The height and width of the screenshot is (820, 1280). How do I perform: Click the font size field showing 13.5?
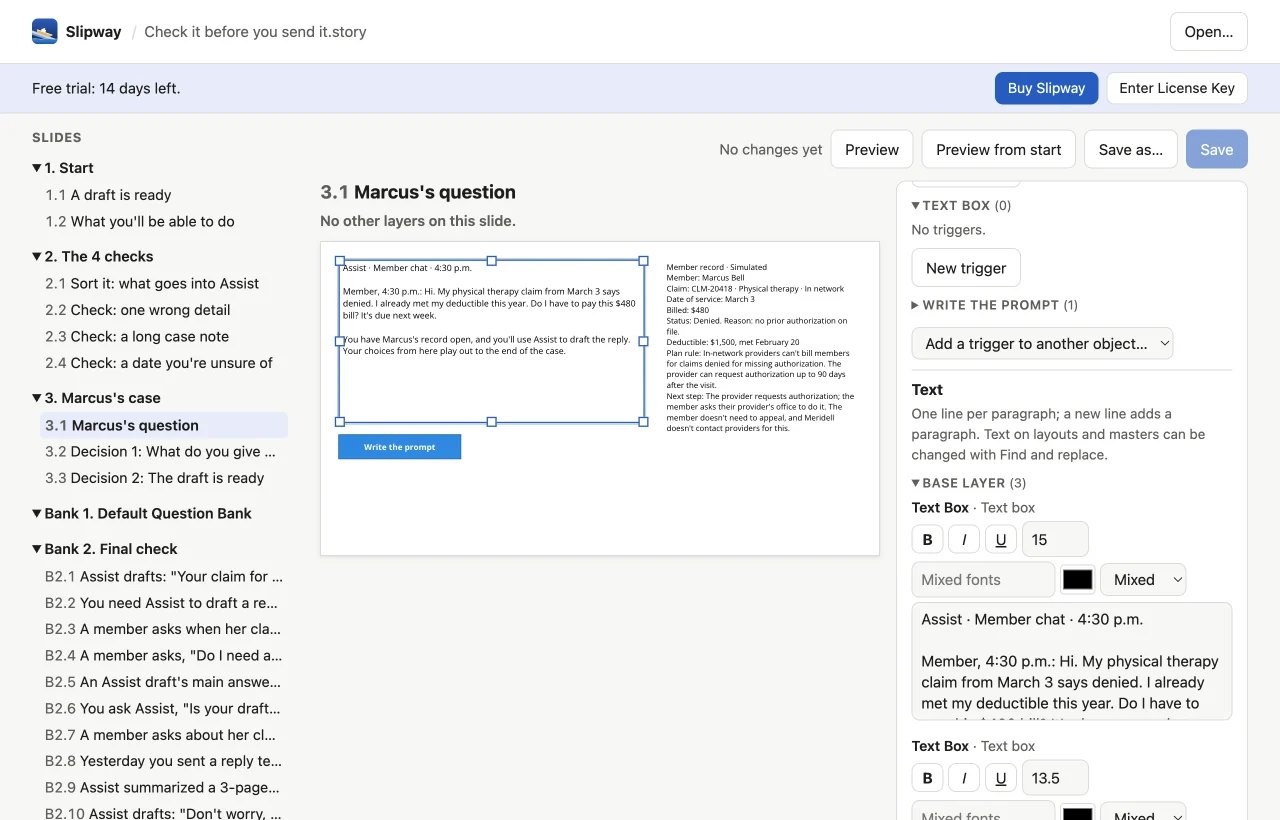[1055, 777]
